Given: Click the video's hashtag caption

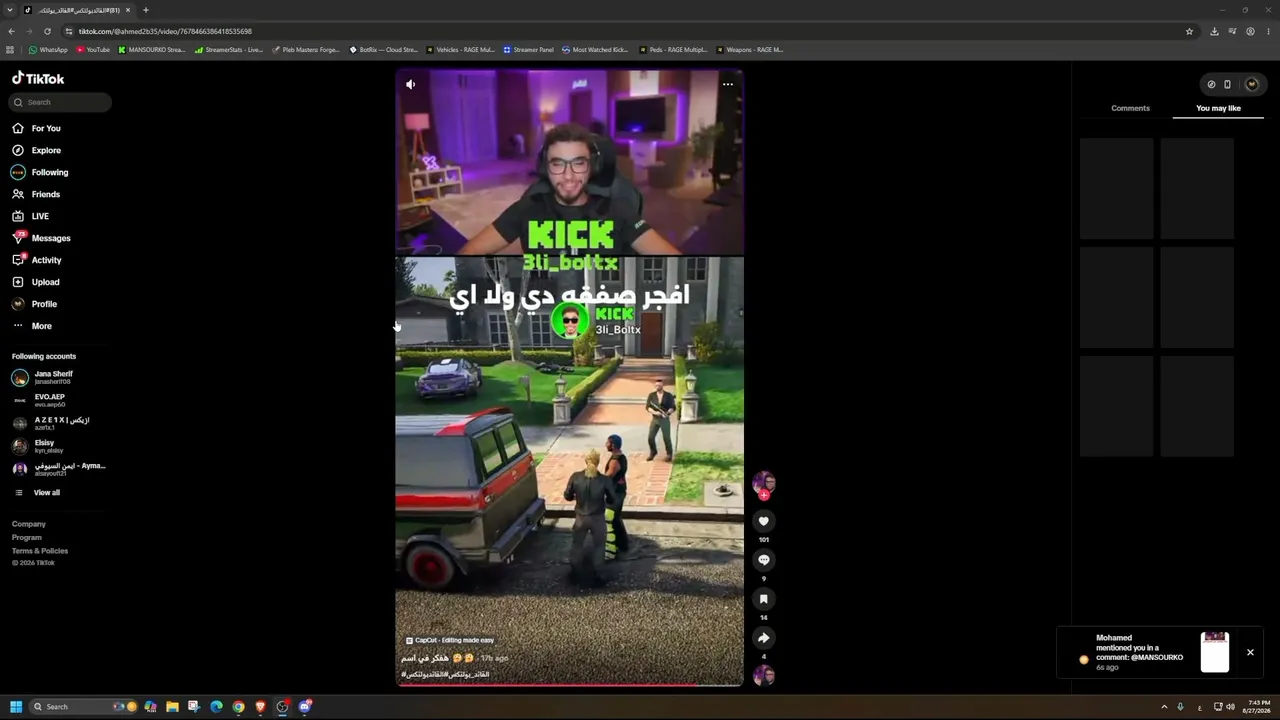Looking at the screenshot, I should tap(445, 675).
